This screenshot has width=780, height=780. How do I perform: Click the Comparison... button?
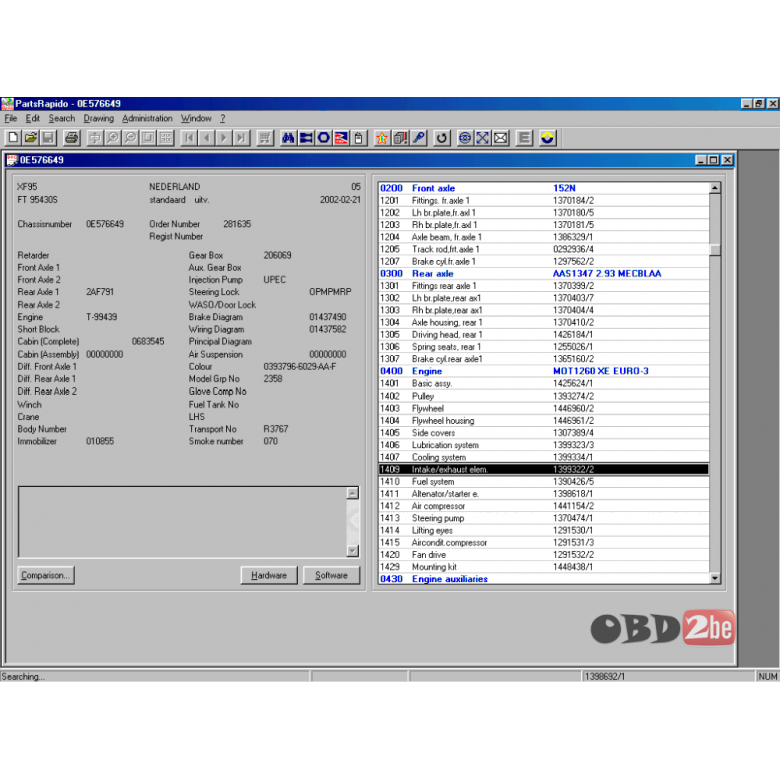point(46,575)
